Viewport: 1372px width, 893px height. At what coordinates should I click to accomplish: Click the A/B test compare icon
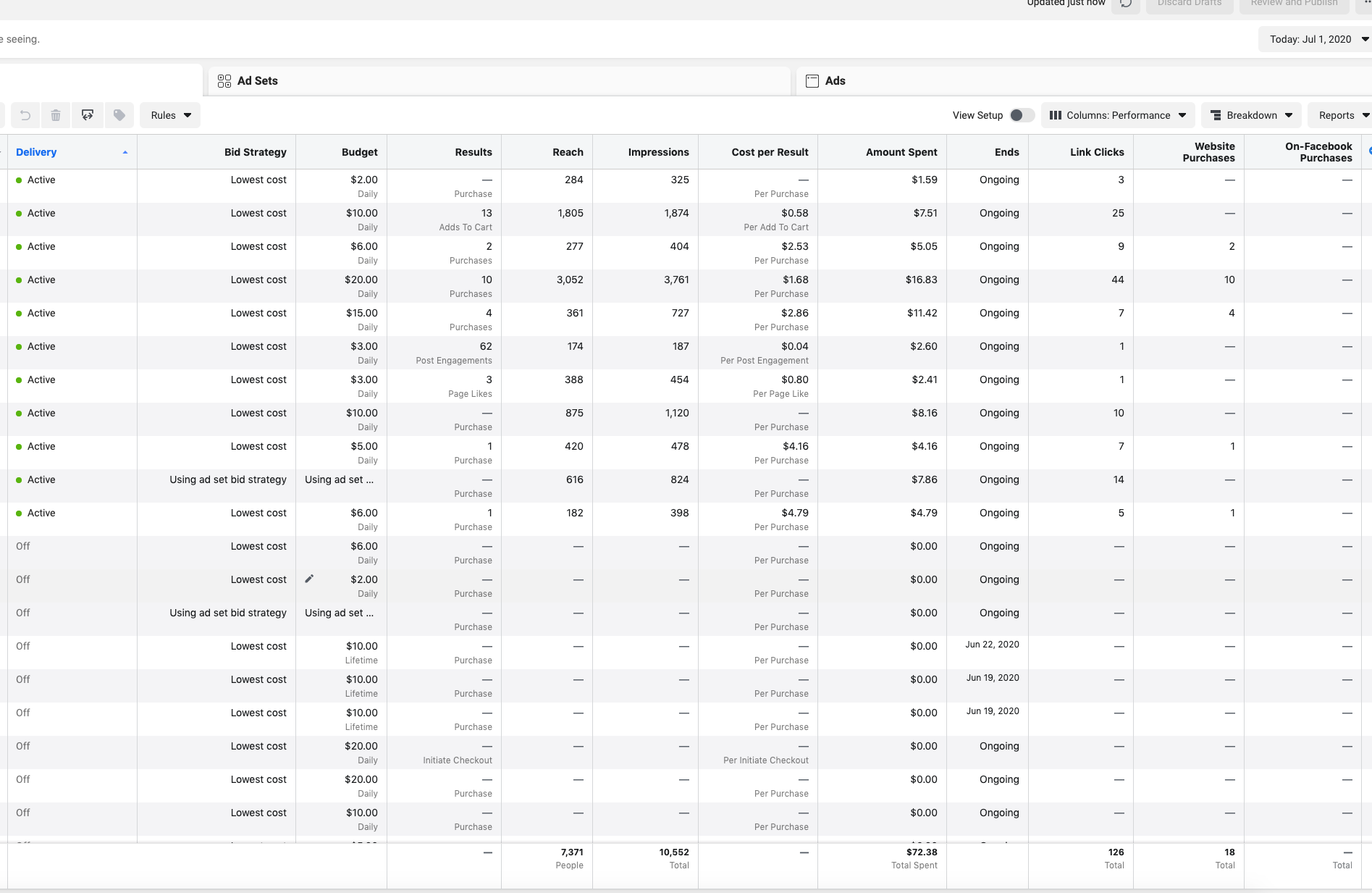coord(88,115)
